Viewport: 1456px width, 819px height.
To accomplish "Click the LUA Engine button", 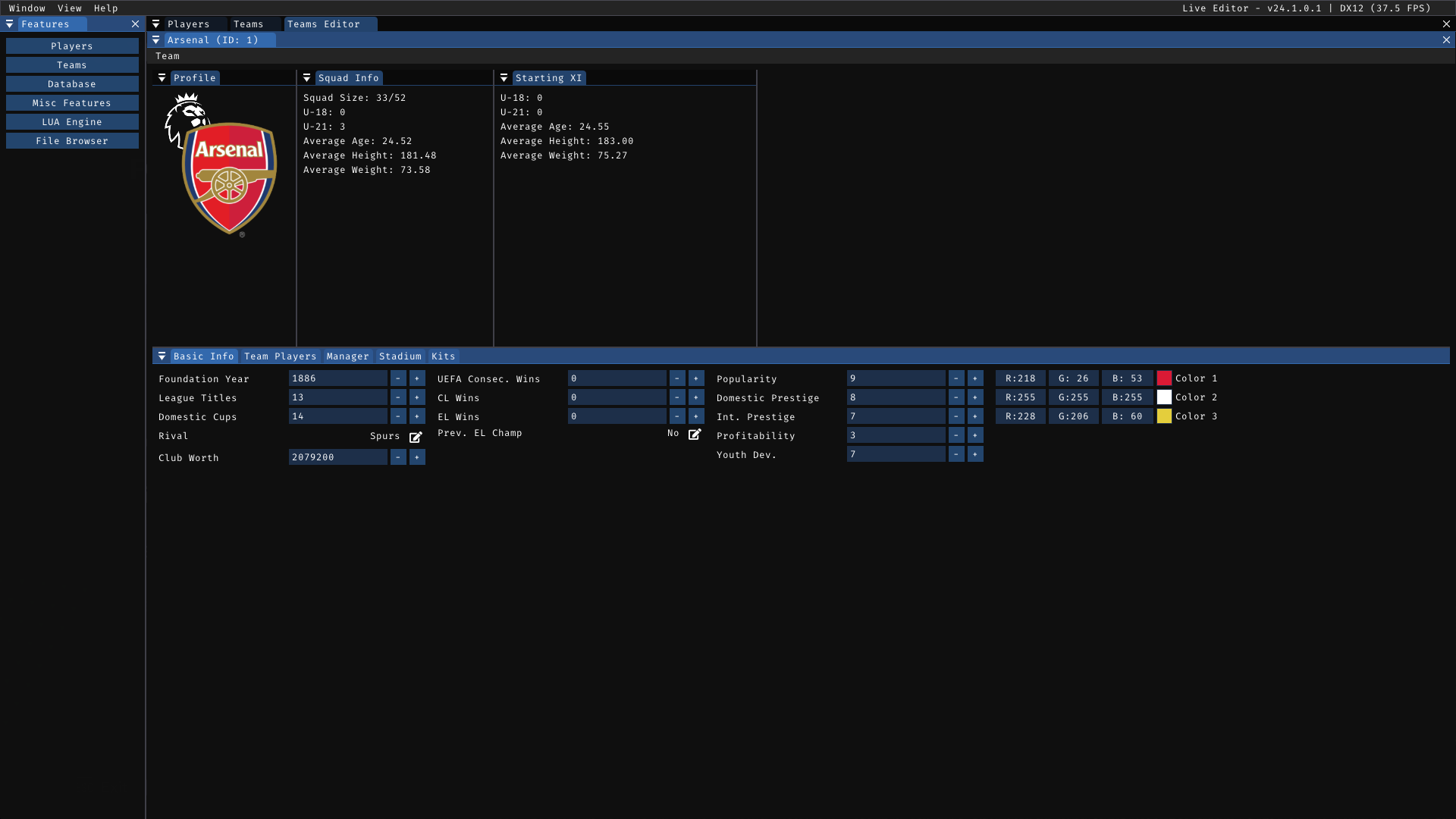I will [72, 122].
